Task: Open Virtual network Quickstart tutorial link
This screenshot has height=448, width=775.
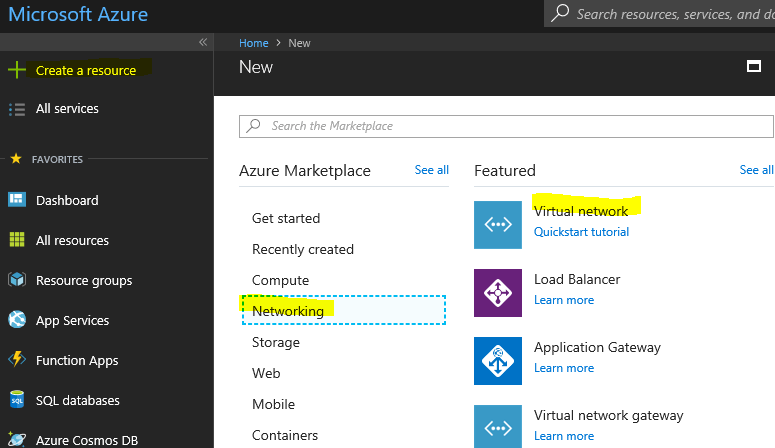Action: (x=581, y=232)
